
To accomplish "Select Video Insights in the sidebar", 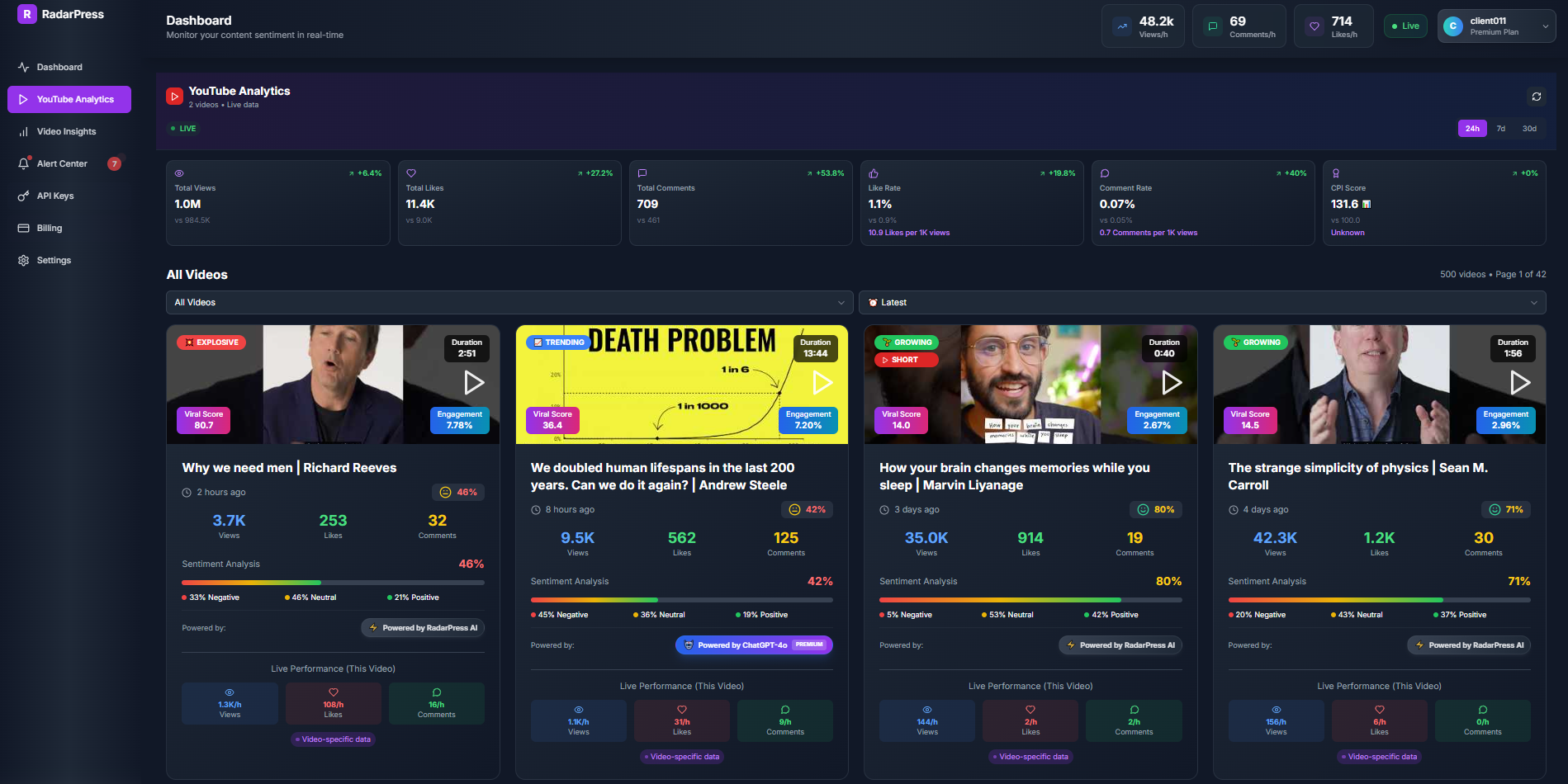I will pyautogui.click(x=67, y=131).
